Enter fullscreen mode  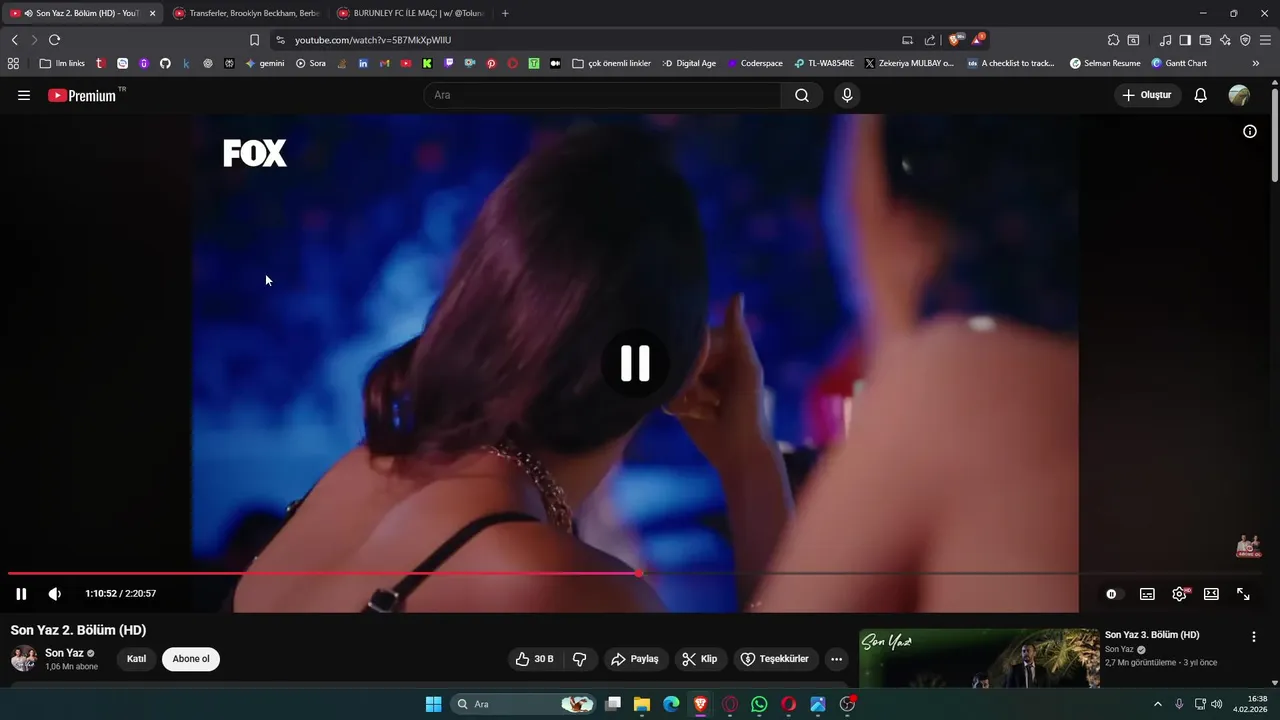click(x=1243, y=594)
